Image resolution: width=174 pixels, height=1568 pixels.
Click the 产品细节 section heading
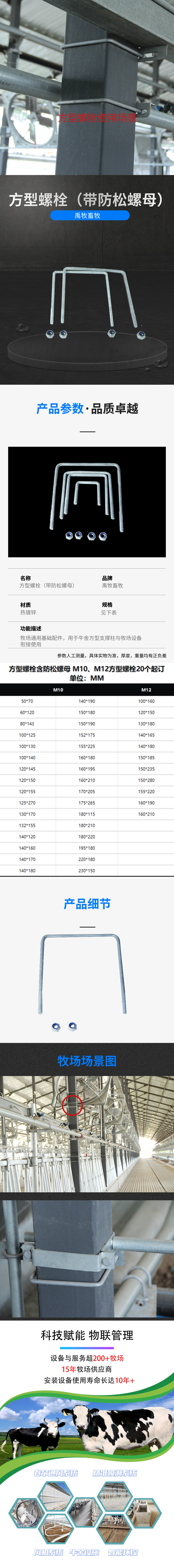click(x=87, y=903)
